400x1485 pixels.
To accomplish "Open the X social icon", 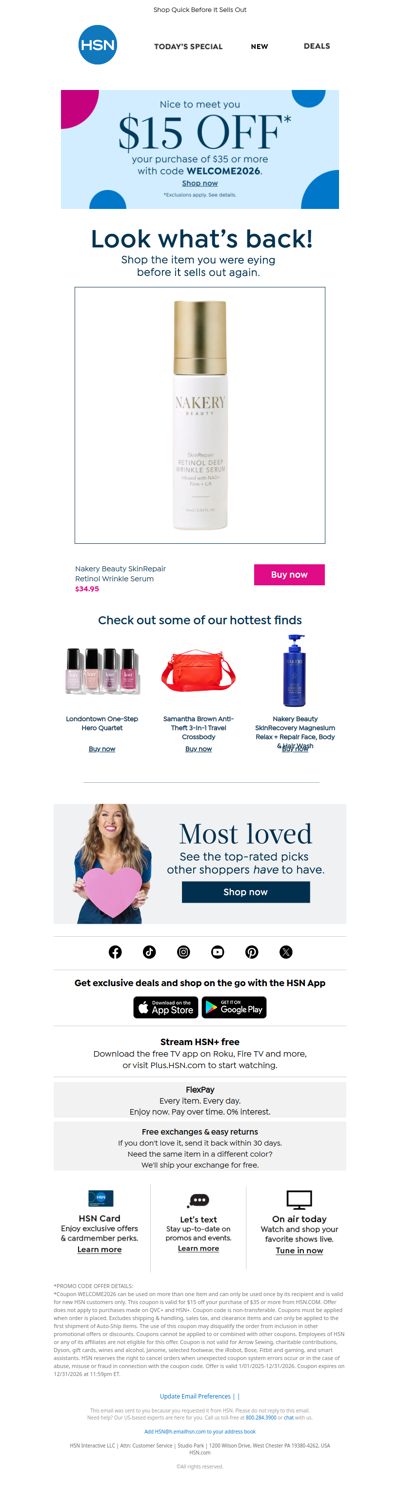I will click(x=285, y=952).
